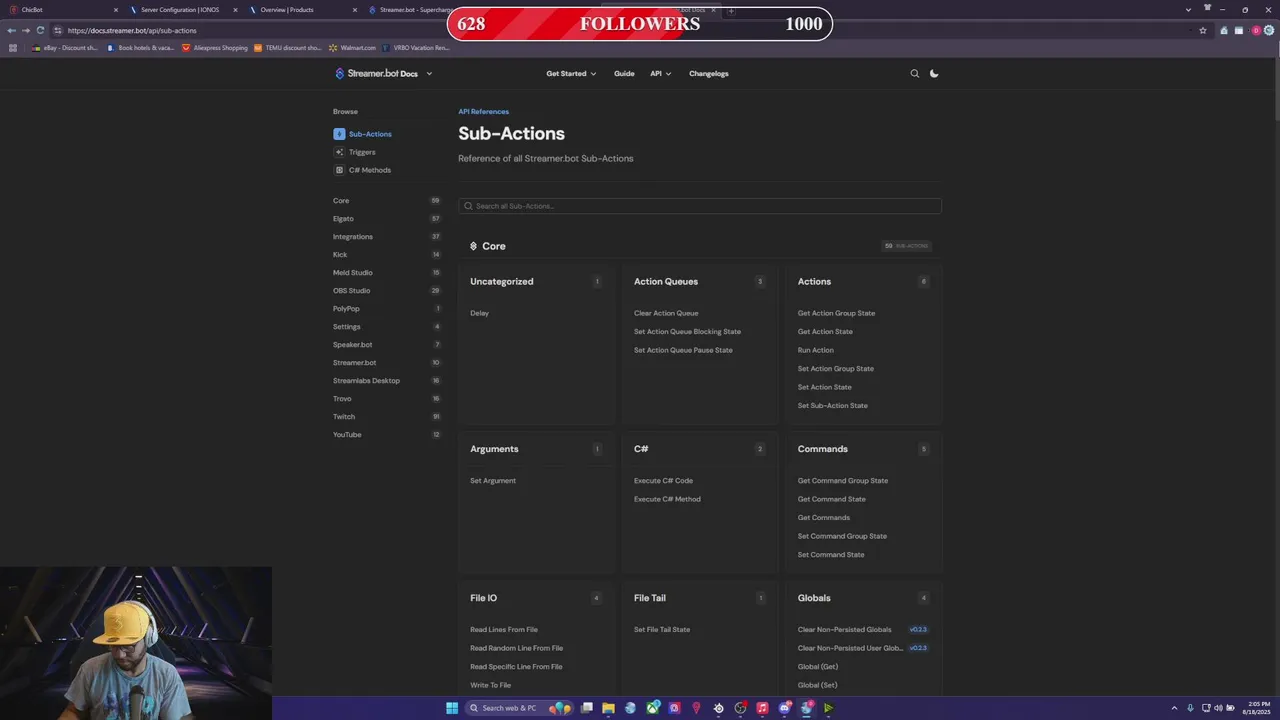The height and width of the screenshot is (720, 1280).
Task: Switch to Overview Products browser tab
Action: (x=301, y=10)
